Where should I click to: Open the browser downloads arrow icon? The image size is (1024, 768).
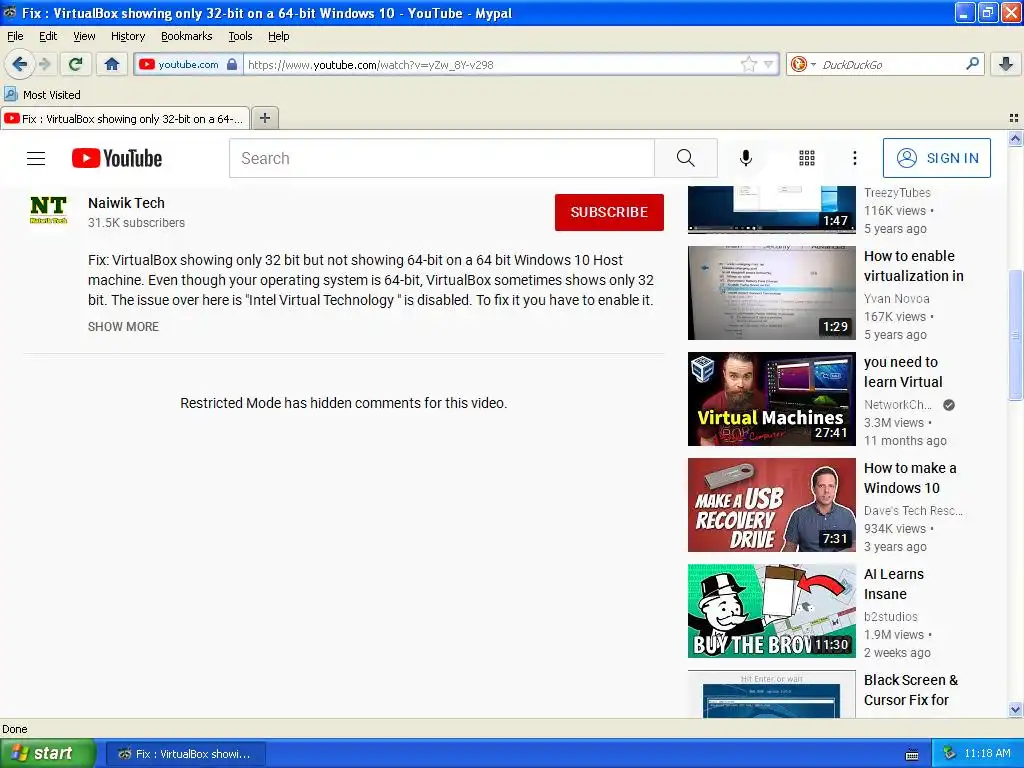(1006, 64)
